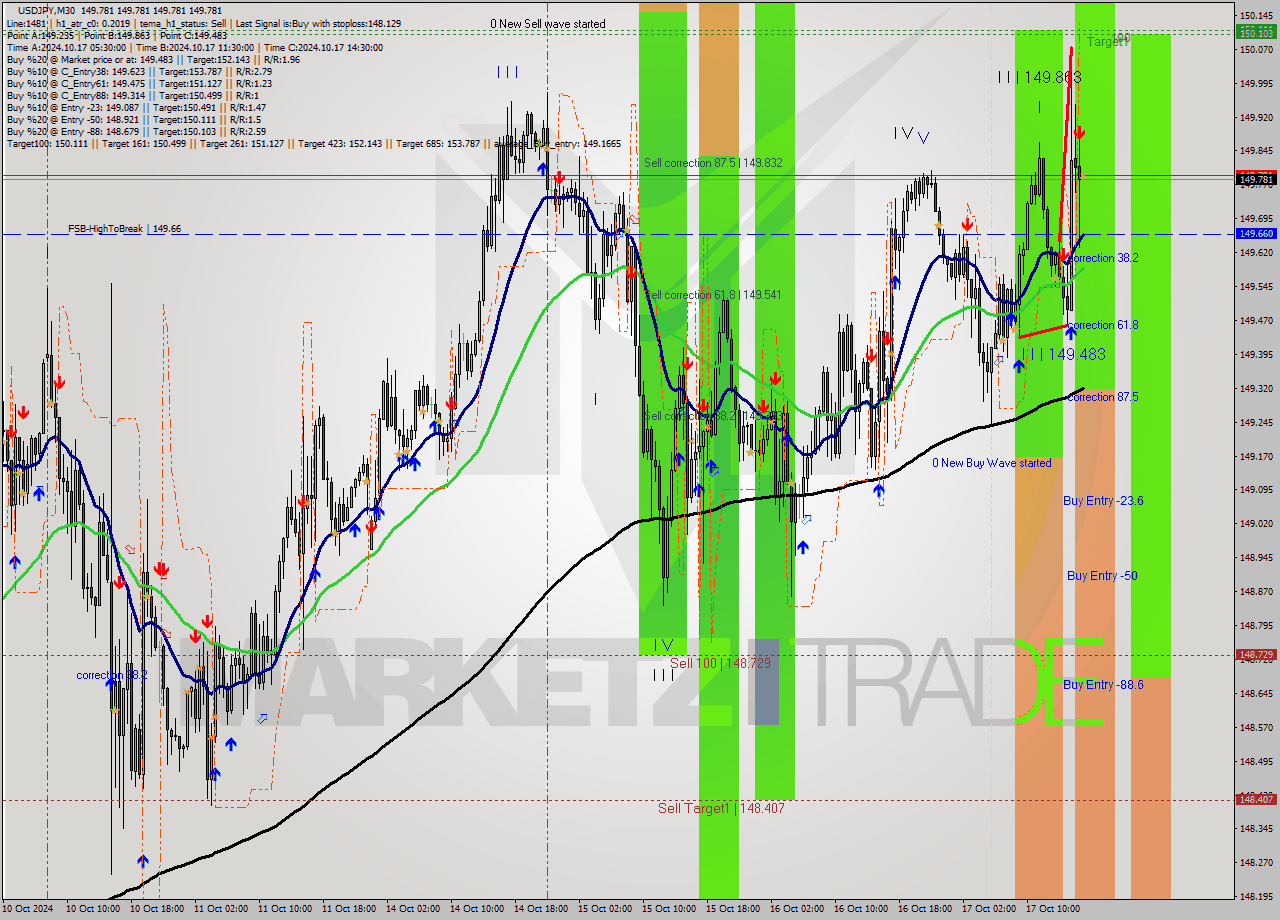Screen dimensions: 1280x920
Task: Select the '0 New Buy Wave started' label
Action: (992, 463)
